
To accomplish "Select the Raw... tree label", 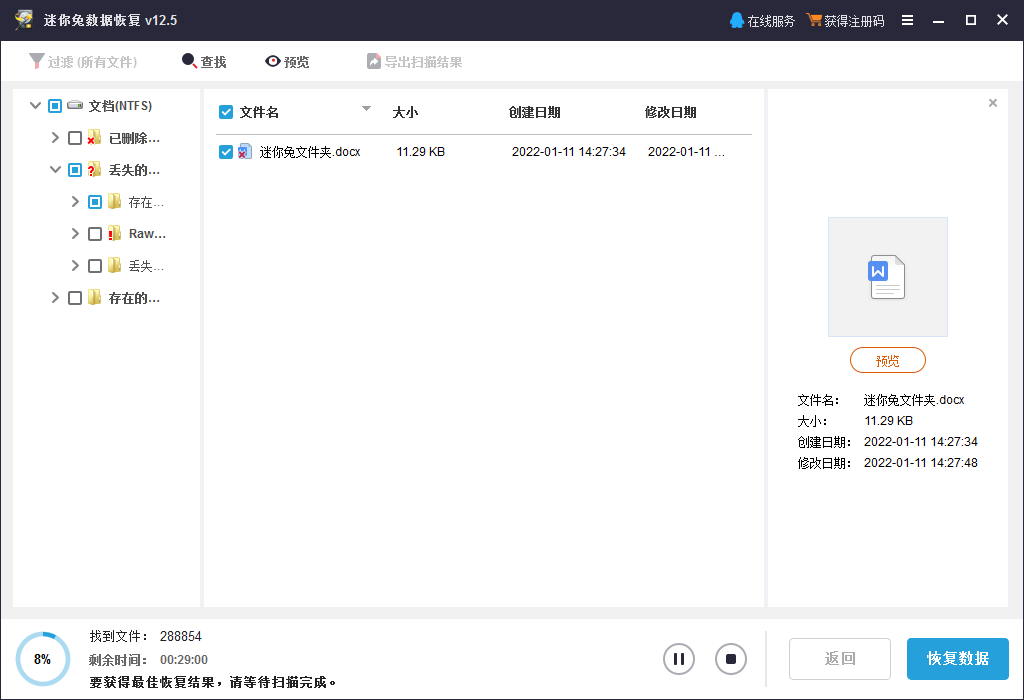I will pos(148,234).
